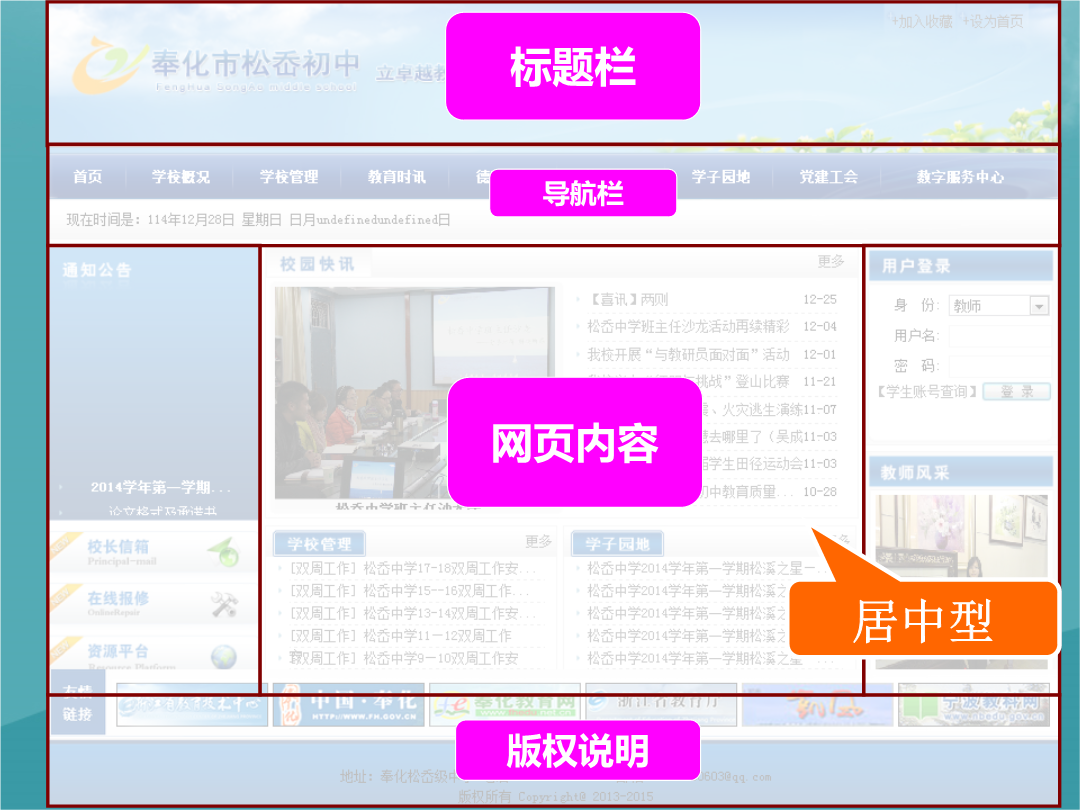Click the 奉化市松岙初中 school logo
Image resolution: width=1080 pixels, height=810 pixels.
pos(216,65)
